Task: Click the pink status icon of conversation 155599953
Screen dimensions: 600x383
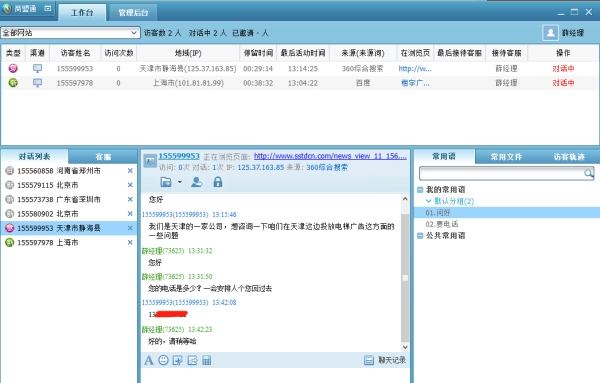Action: tap(10, 228)
